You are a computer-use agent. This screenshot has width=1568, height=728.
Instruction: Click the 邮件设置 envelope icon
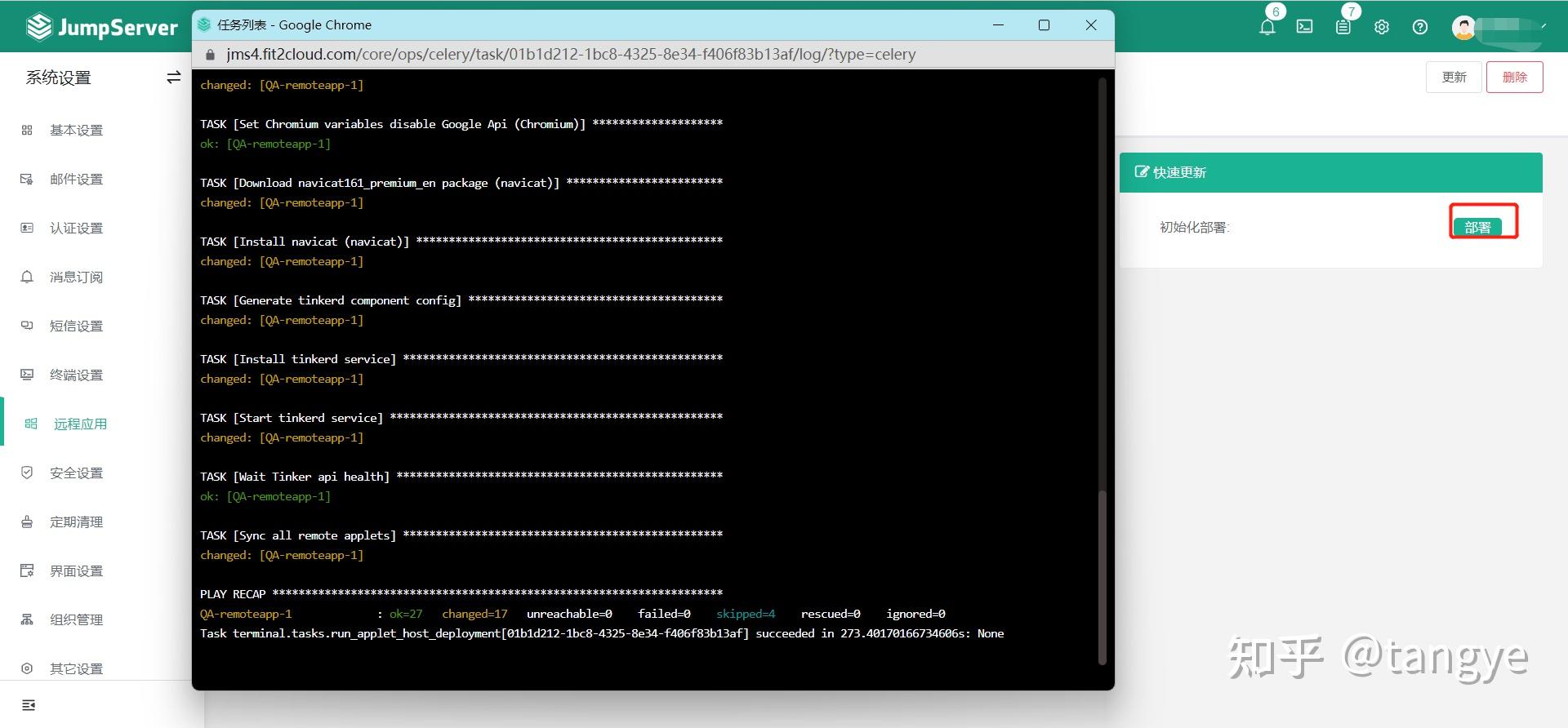[x=27, y=179]
